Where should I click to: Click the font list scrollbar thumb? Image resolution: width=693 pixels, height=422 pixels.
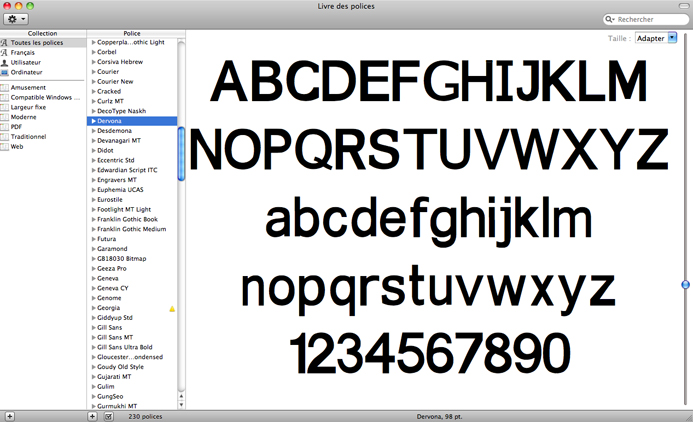click(181, 154)
